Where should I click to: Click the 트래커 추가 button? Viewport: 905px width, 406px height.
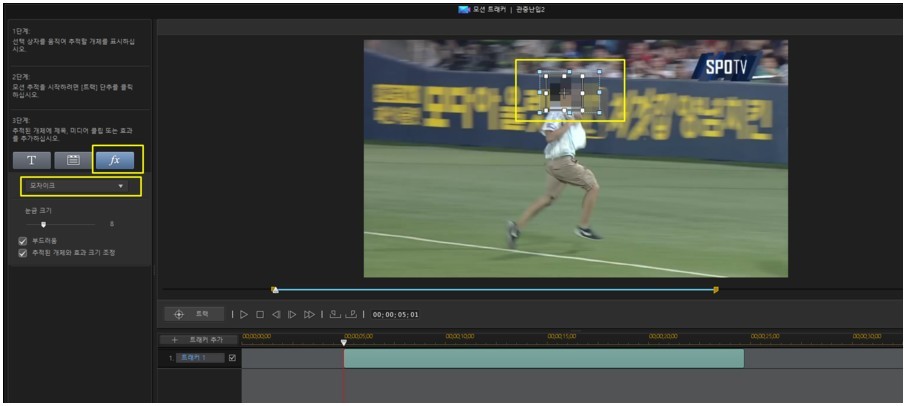pos(198,340)
